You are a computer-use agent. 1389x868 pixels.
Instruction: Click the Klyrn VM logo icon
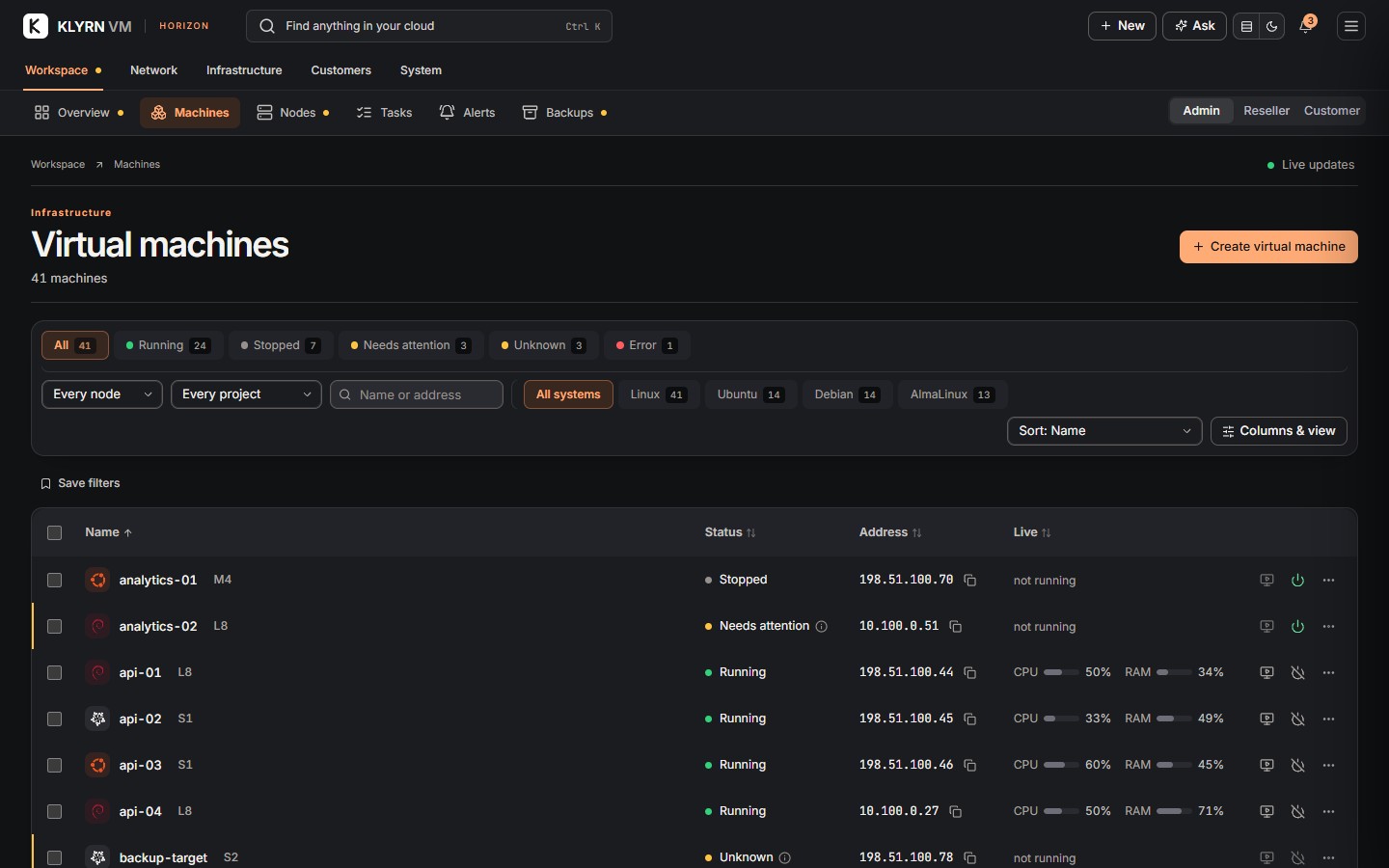click(x=36, y=26)
